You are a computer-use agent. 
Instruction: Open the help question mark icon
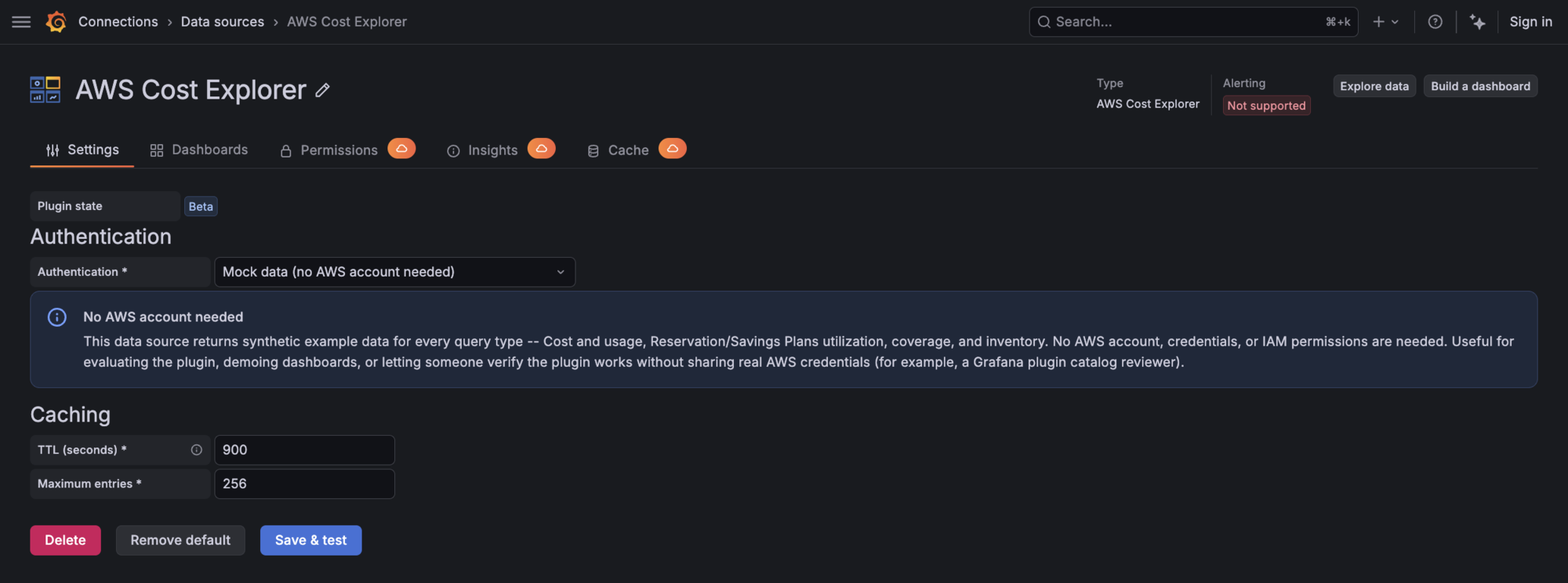tap(1435, 22)
